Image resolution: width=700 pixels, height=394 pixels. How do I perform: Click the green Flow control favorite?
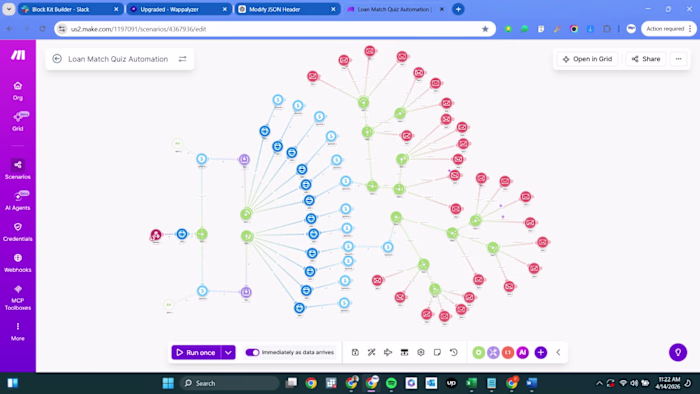pyautogui.click(x=479, y=353)
